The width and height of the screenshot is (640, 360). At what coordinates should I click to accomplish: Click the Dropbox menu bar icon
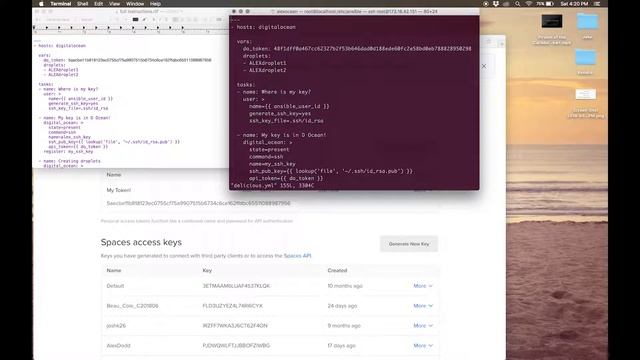496,4
